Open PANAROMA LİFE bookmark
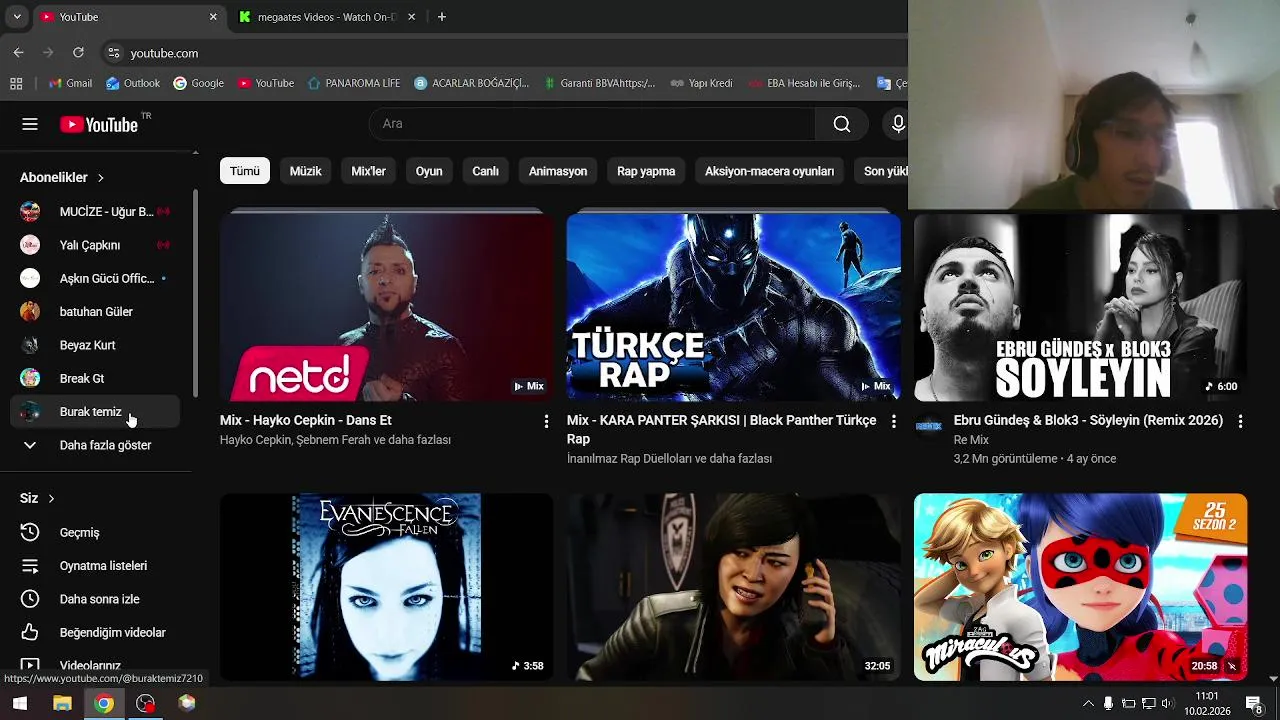The height and width of the screenshot is (720, 1280). click(x=354, y=83)
